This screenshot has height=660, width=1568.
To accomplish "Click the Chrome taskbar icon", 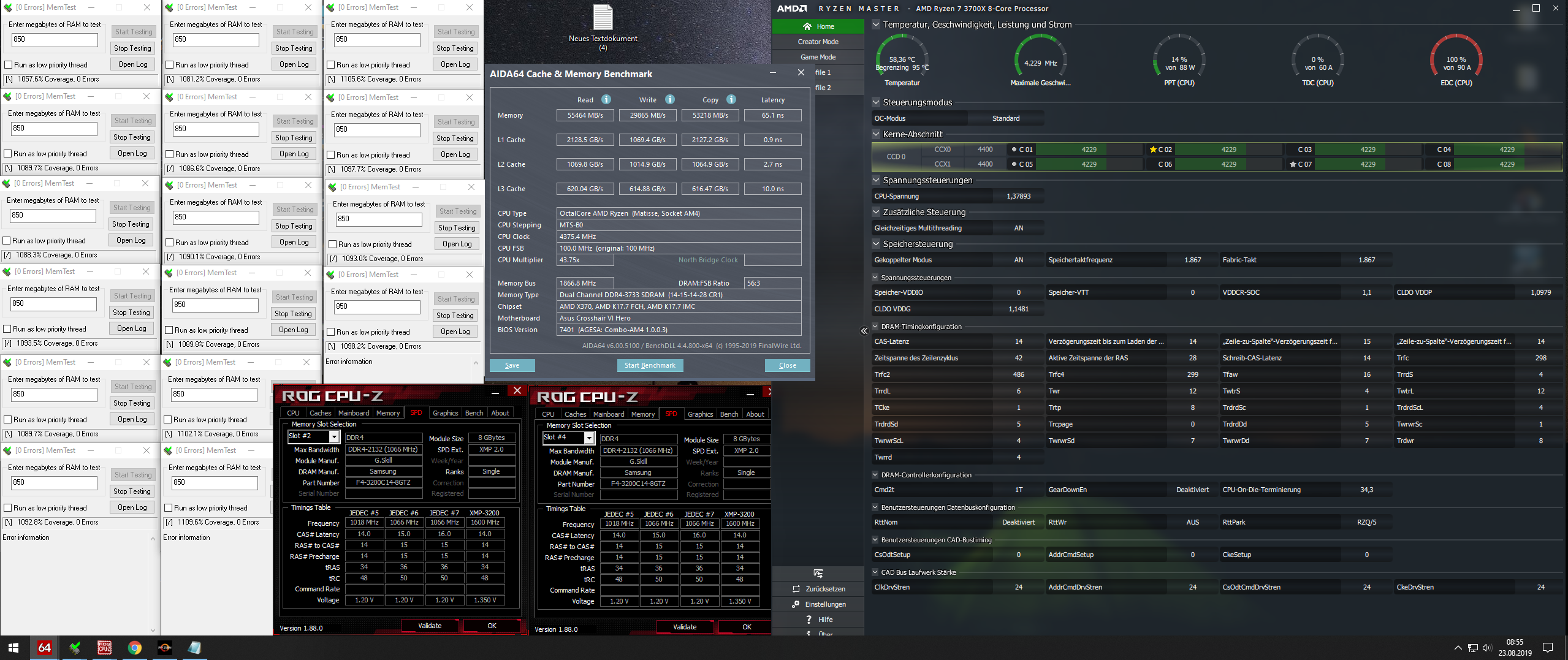I will click(x=135, y=648).
